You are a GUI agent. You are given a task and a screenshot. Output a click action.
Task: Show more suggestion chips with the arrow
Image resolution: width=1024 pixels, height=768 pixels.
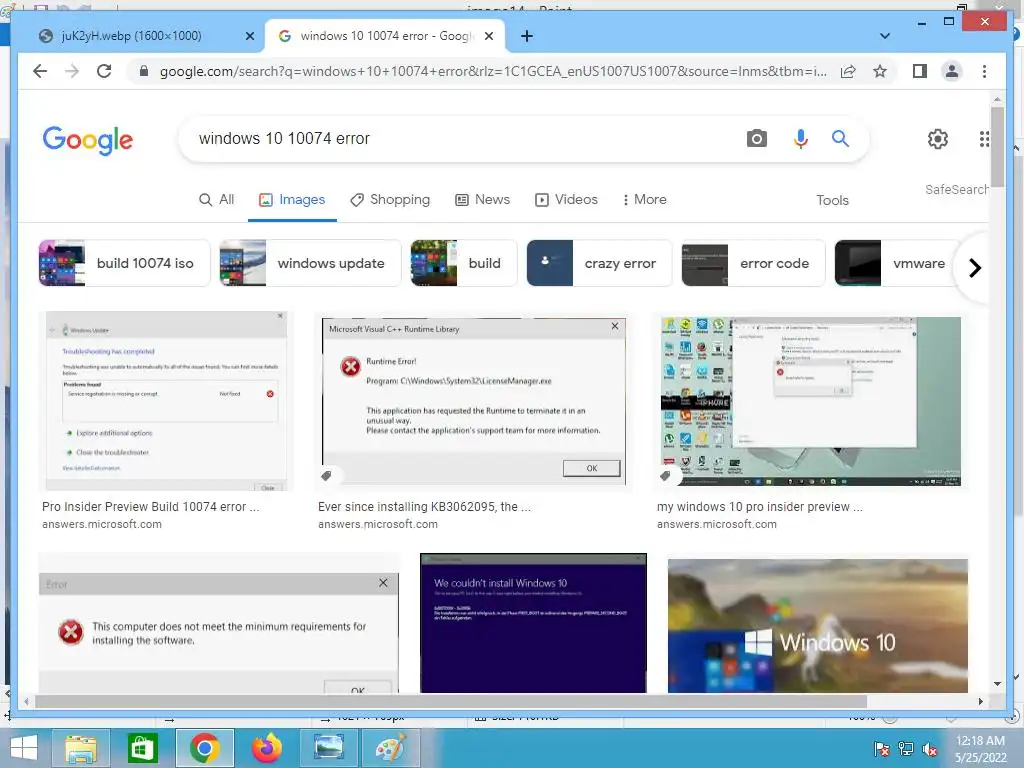click(974, 268)
